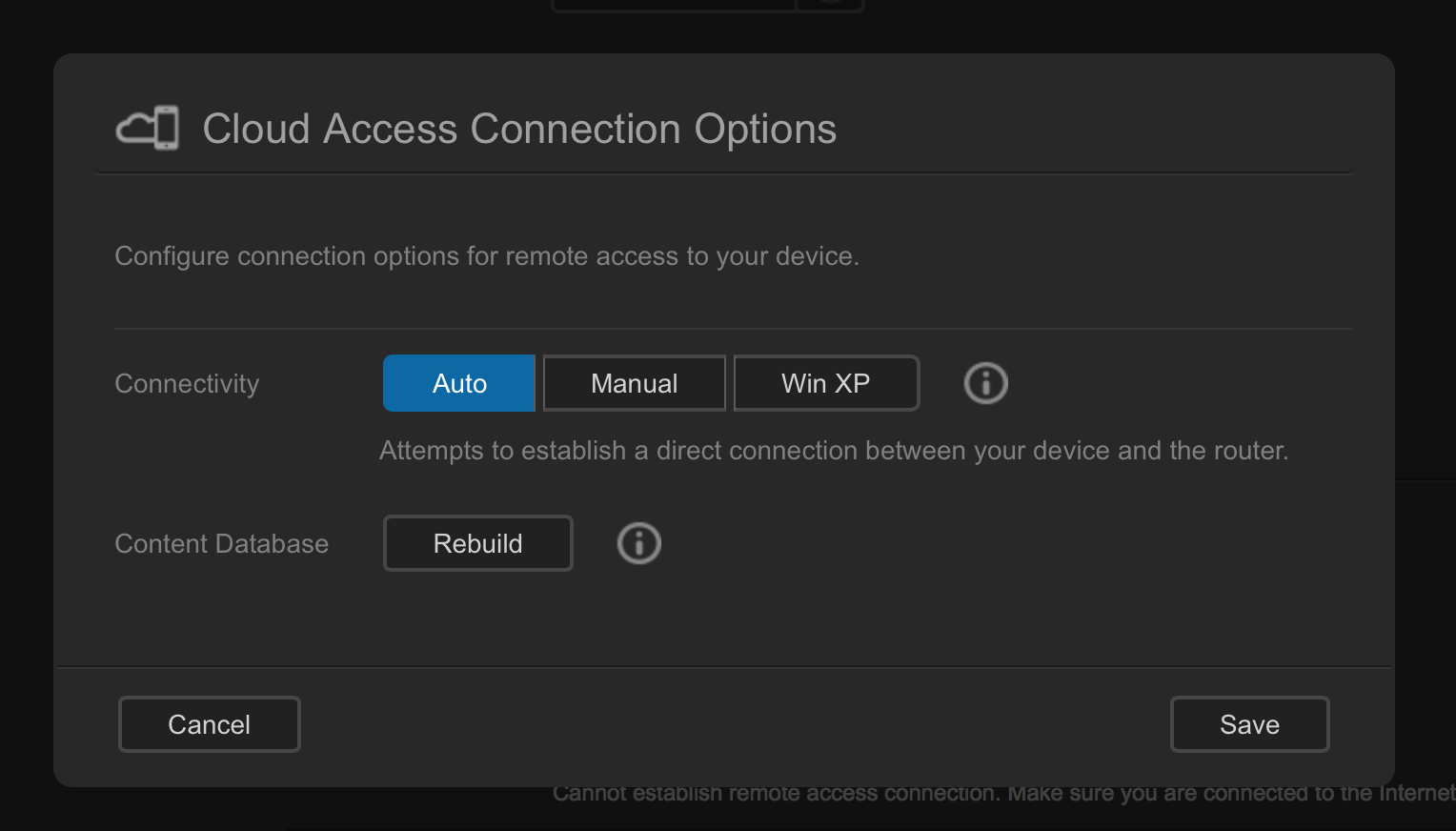Click the footer divider above Cancel and Save
Image resolution: width=1456 pixels, height=831 pixels.
(x=724, y=666)
